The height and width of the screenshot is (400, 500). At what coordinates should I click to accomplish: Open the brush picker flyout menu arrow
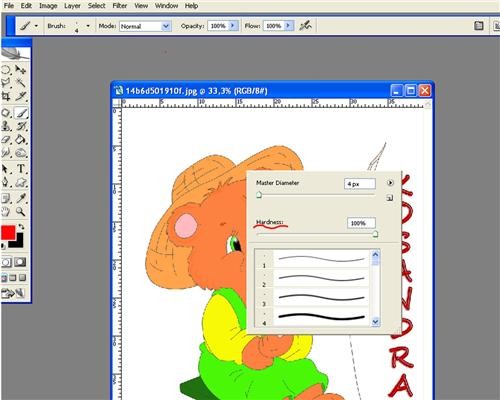[x=390, y=183]
